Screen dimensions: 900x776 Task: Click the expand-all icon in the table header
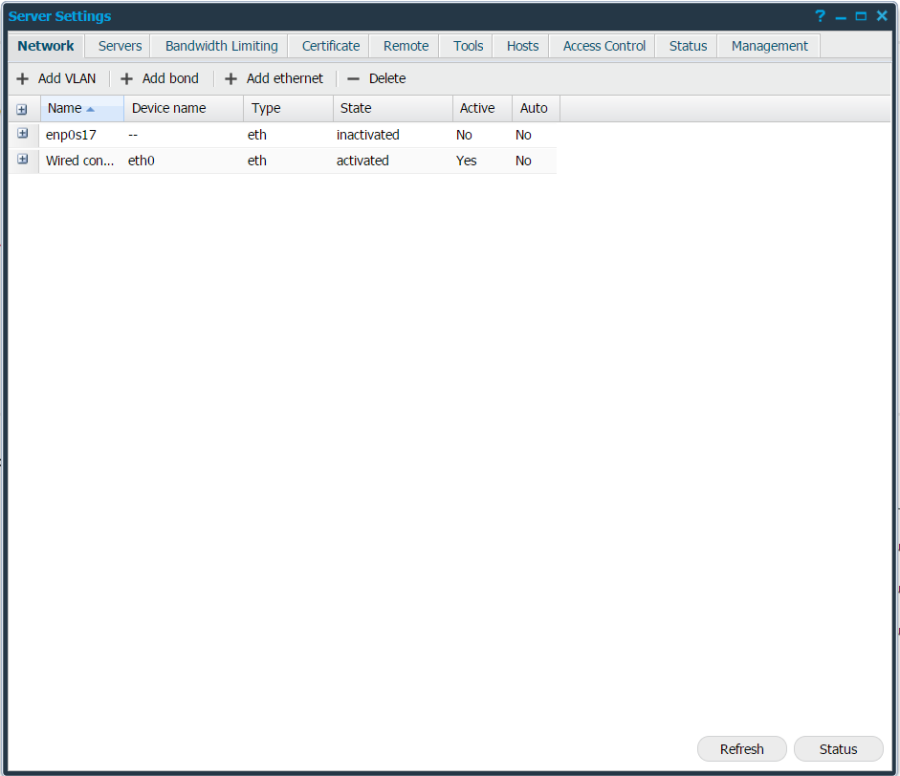[x=22, y=108]
